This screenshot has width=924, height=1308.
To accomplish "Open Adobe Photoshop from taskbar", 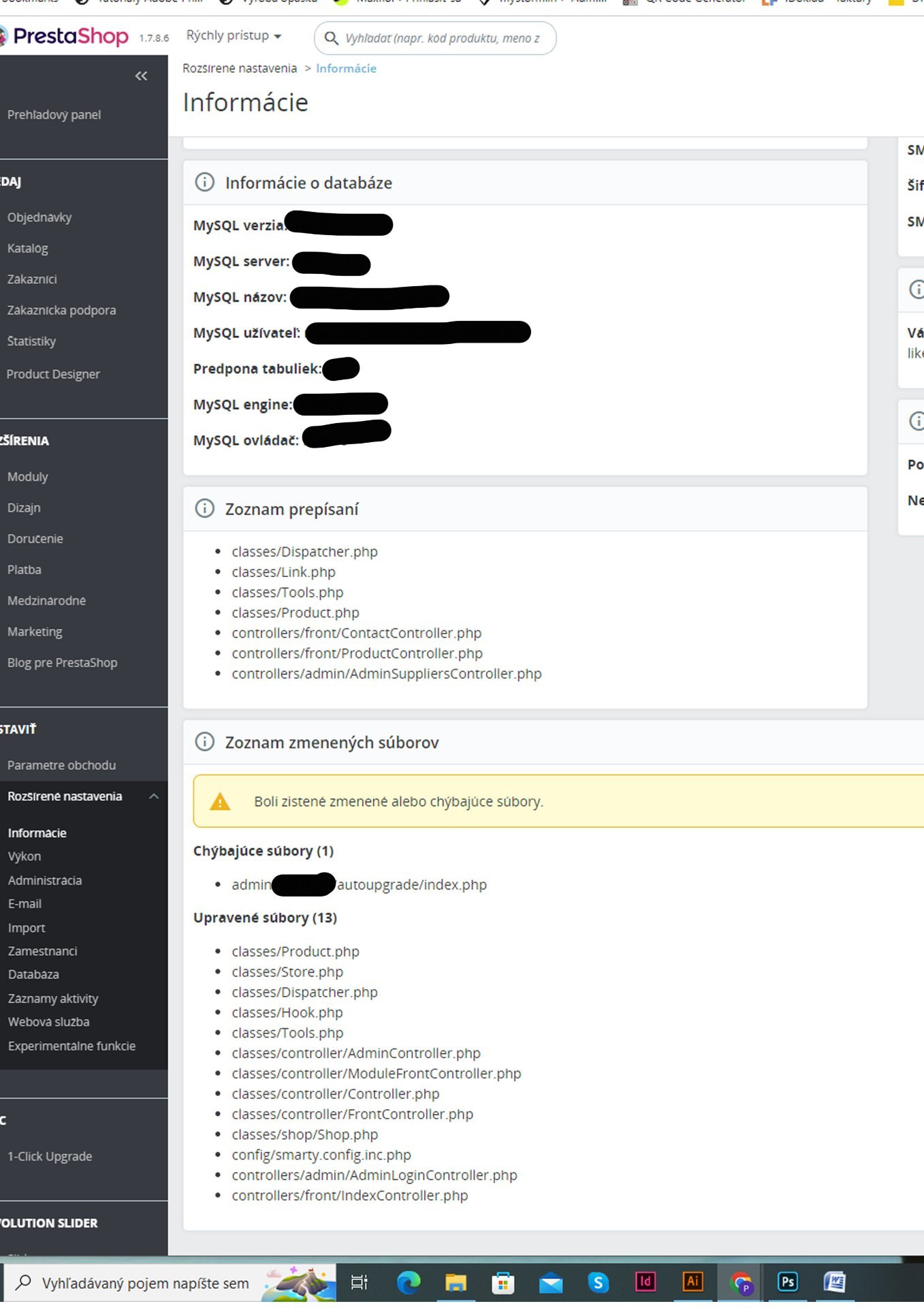I will pos(788,1281).
